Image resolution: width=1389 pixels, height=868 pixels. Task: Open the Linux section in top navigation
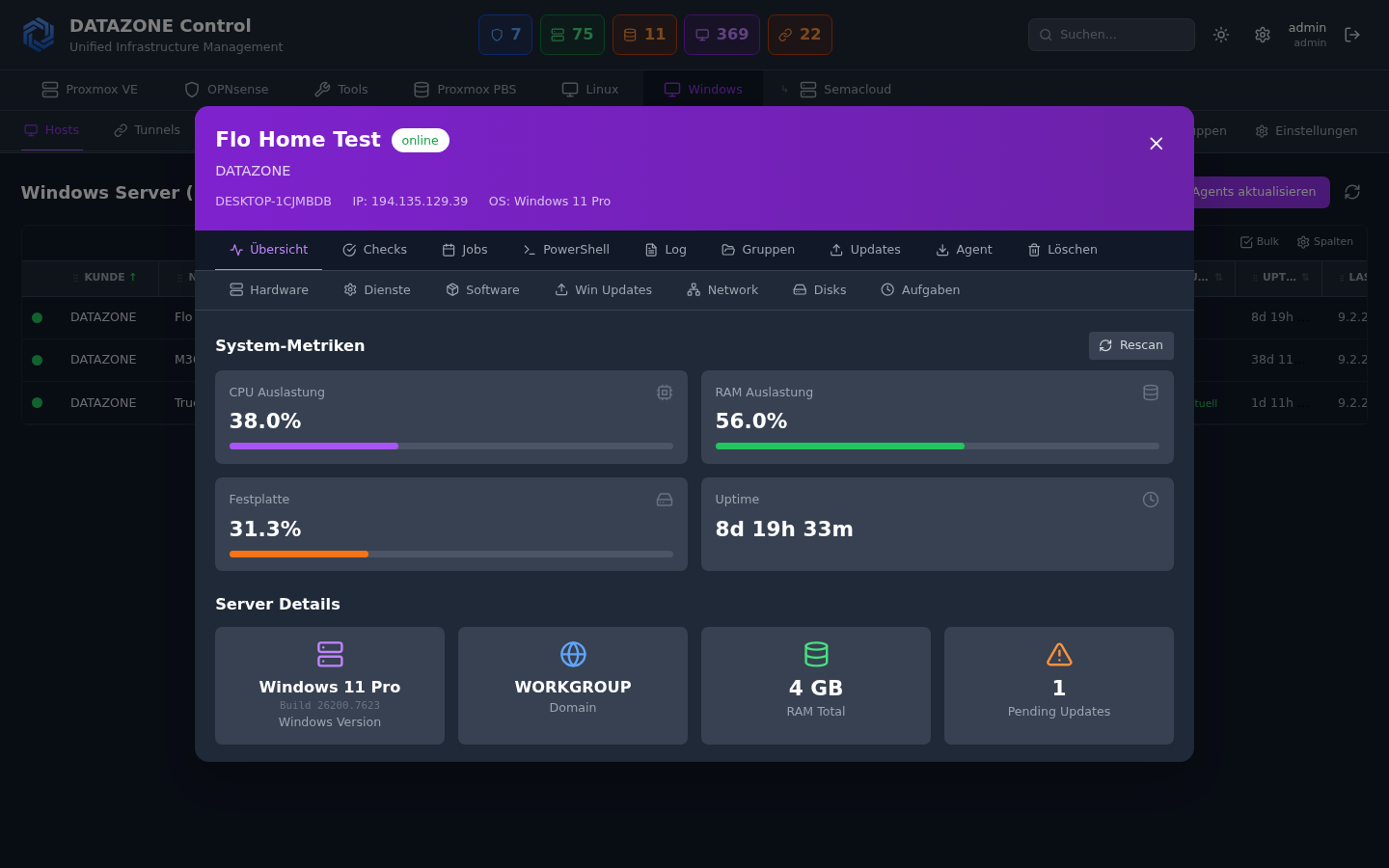point(589,89)
